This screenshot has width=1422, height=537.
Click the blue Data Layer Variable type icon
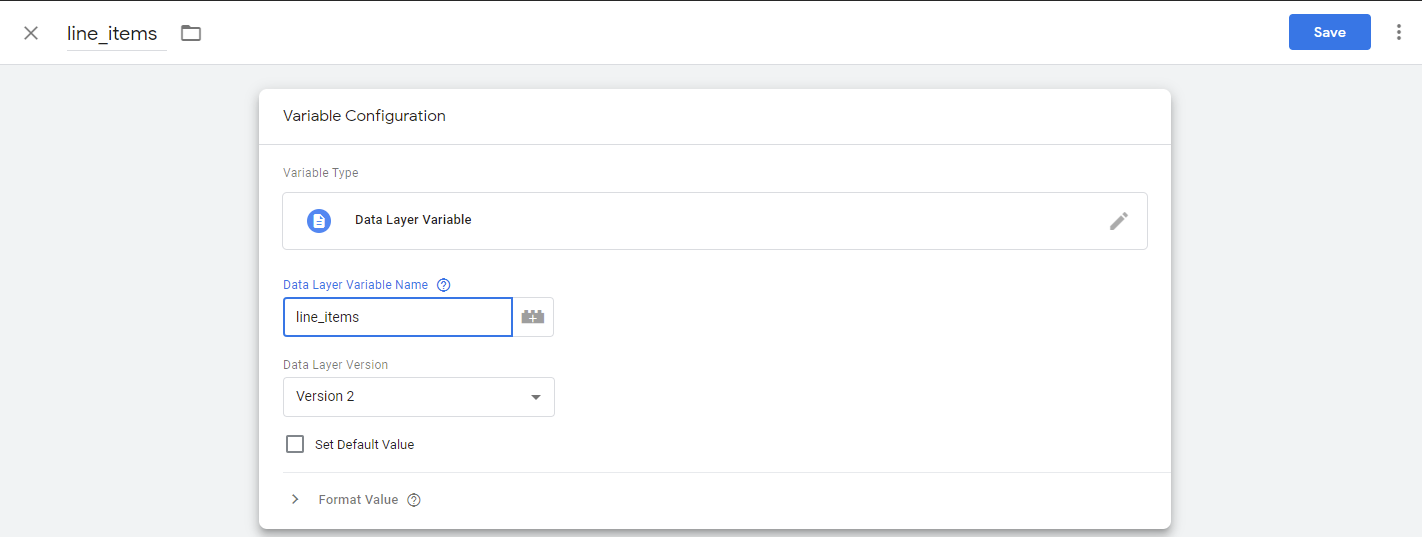click(x=318, y=220)
